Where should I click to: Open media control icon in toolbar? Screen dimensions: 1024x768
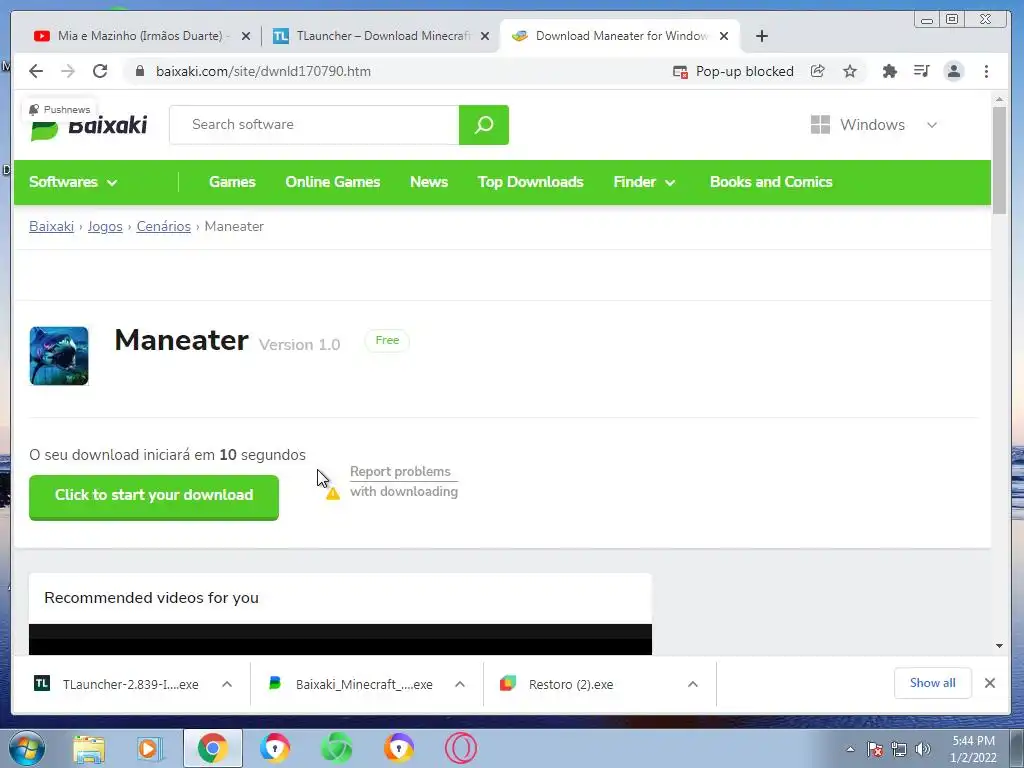(921, 71)
